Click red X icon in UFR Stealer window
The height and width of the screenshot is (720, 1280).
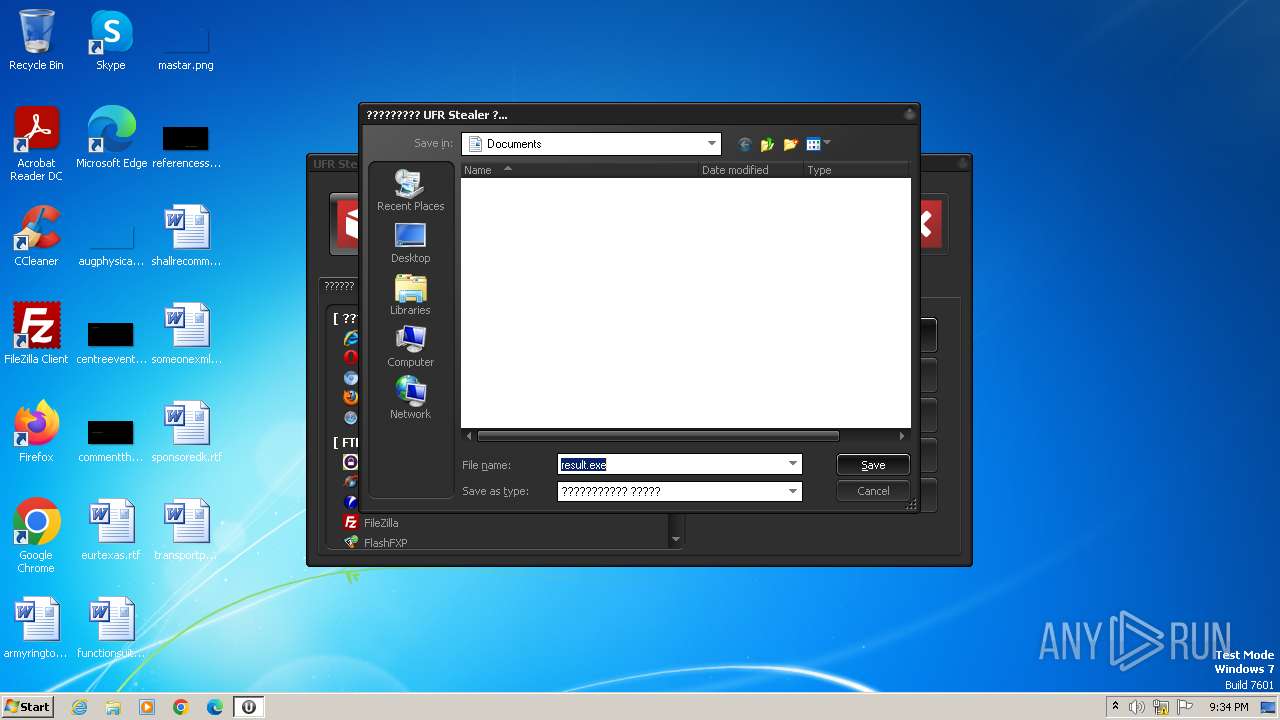click(x=928, y=225)
